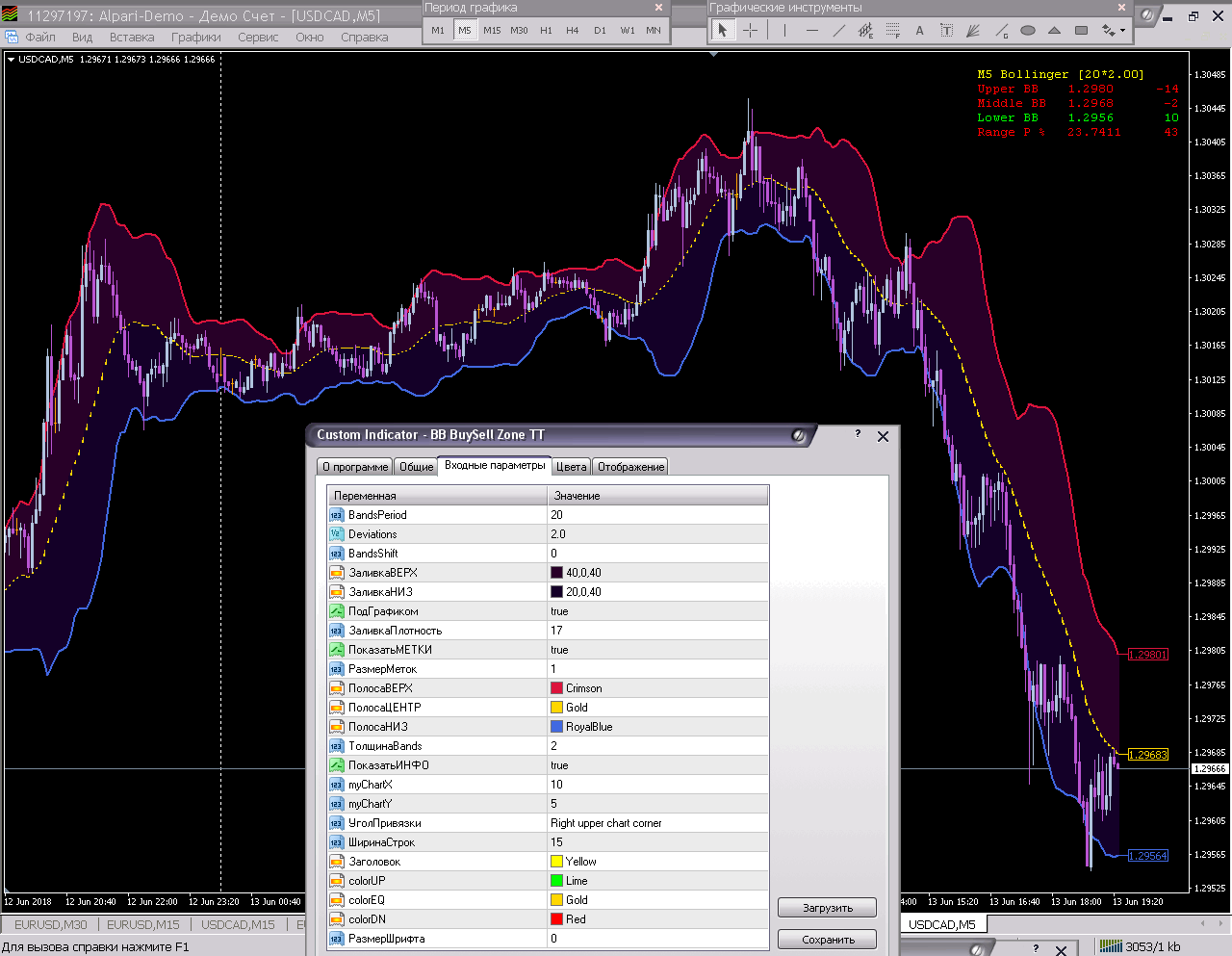Select the BandsPeriod value field

(x=657, y=515)
